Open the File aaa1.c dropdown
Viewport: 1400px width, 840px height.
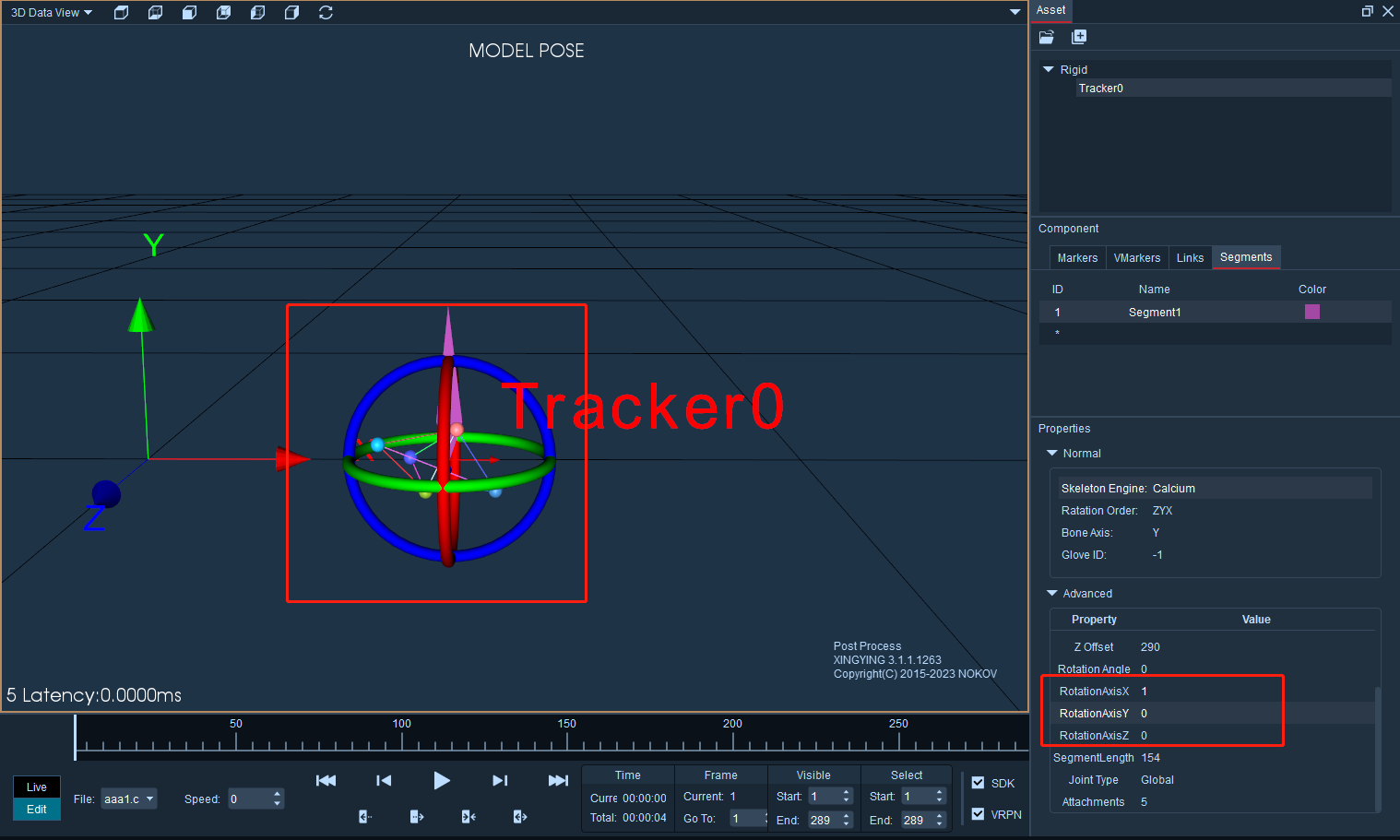[128, 799]
